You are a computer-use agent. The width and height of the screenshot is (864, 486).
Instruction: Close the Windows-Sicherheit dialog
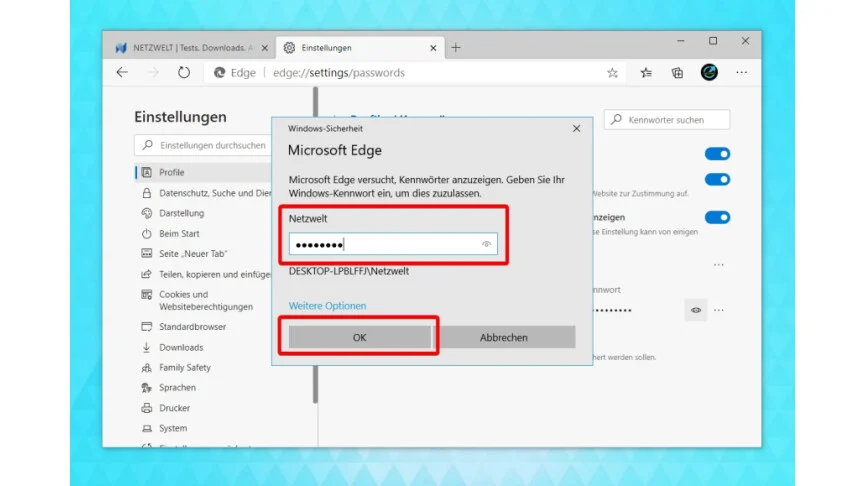[x=576, y=128]
